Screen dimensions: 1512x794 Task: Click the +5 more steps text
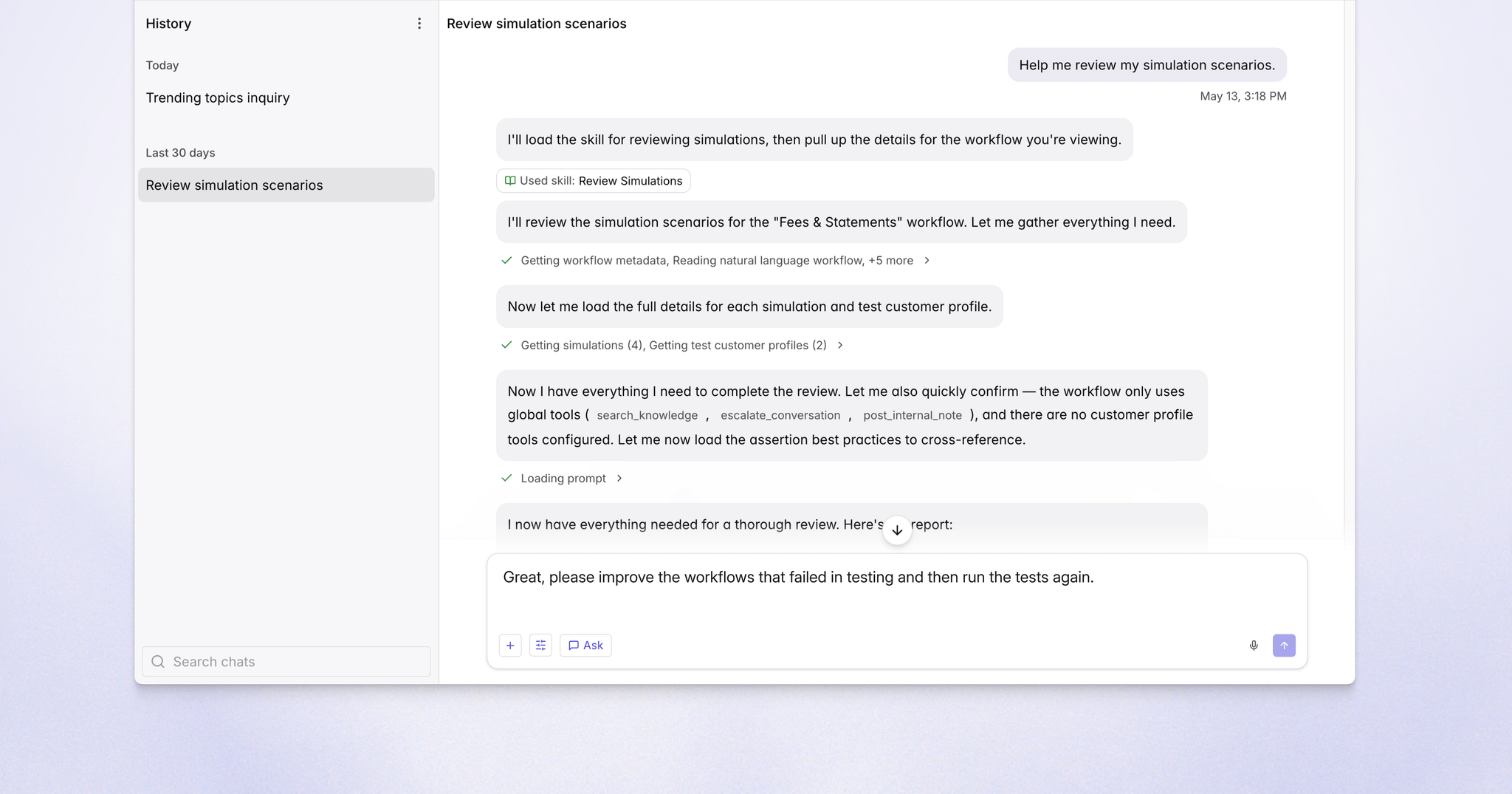(890, 261)
